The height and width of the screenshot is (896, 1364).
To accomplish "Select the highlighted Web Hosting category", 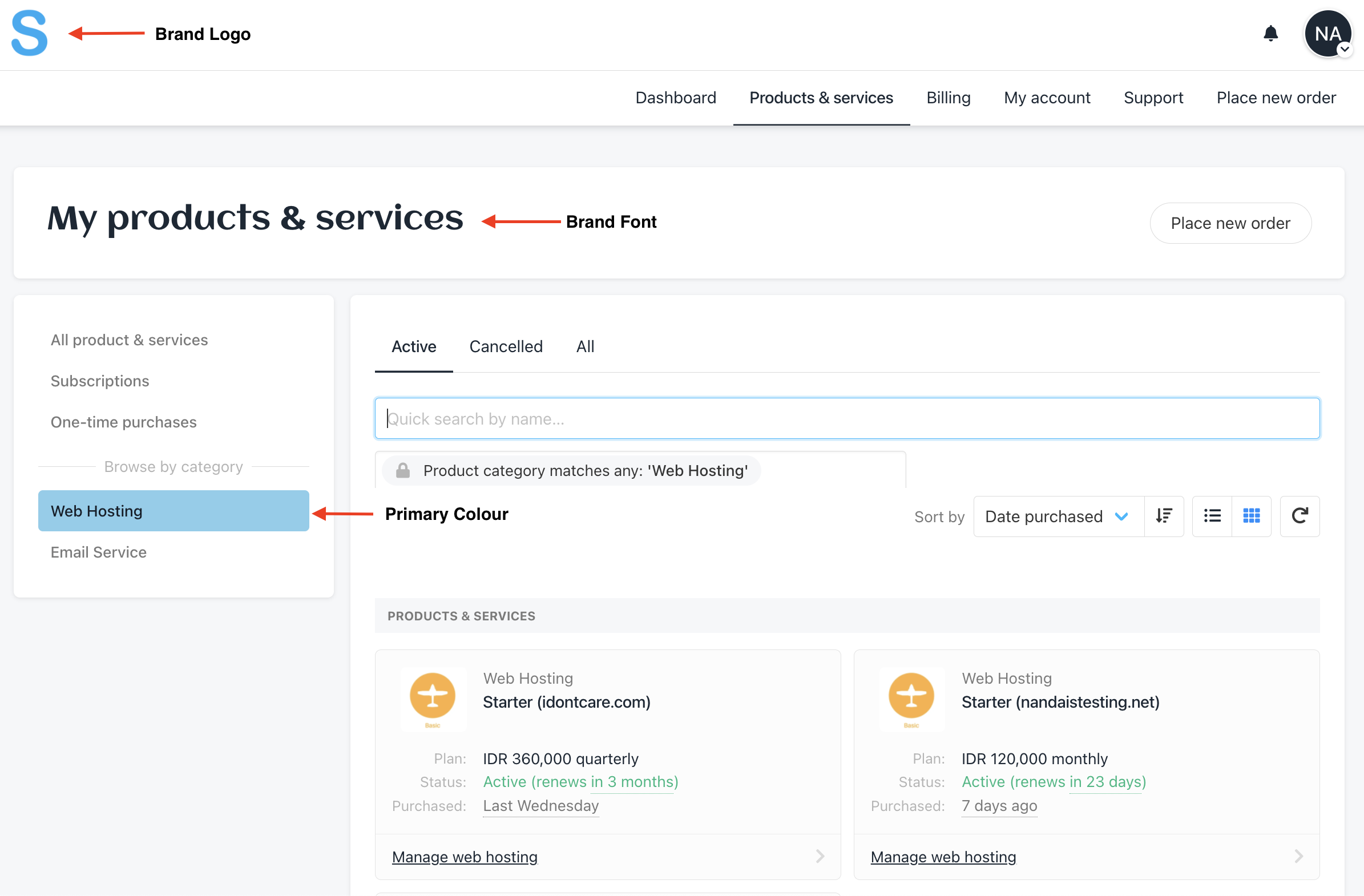I will [173, 511].
